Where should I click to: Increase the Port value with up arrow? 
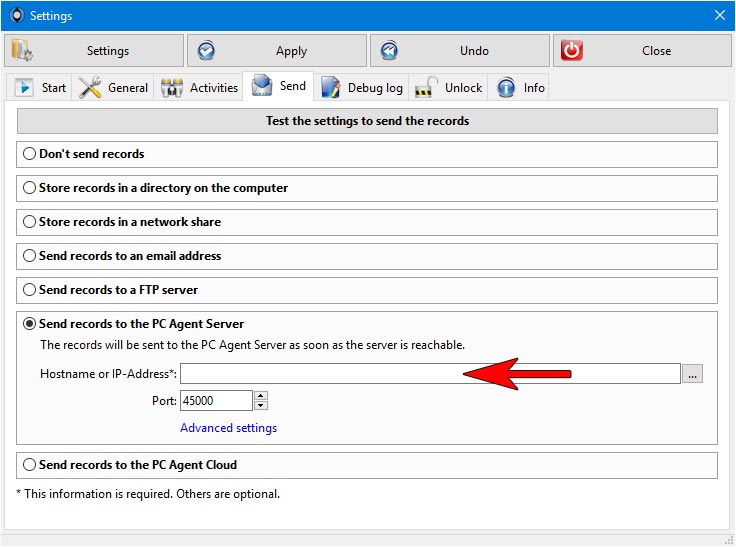pyautogui.click(x=261, y=396)
